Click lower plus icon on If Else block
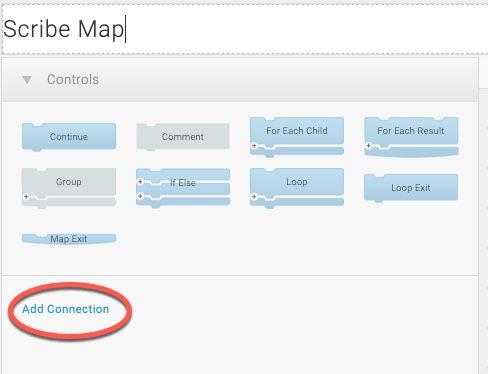 (140, 196)
